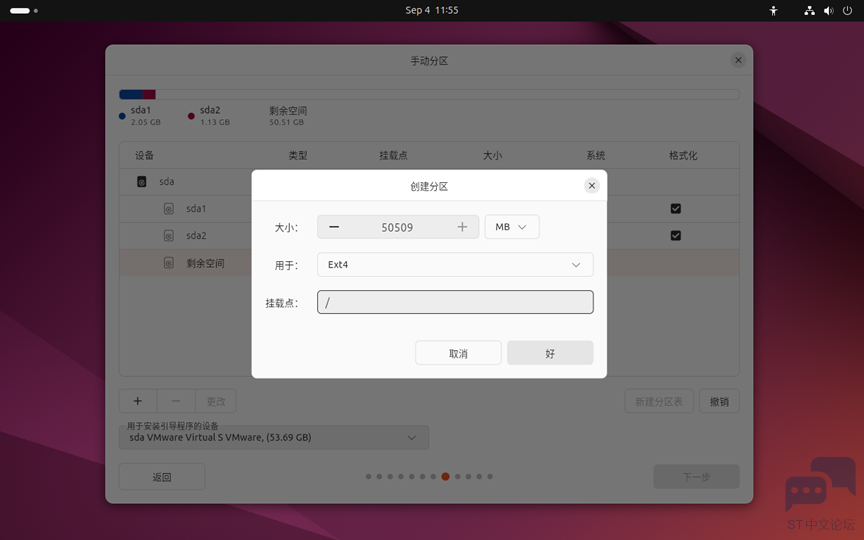Select the sda row text

[x=166, y=181]
